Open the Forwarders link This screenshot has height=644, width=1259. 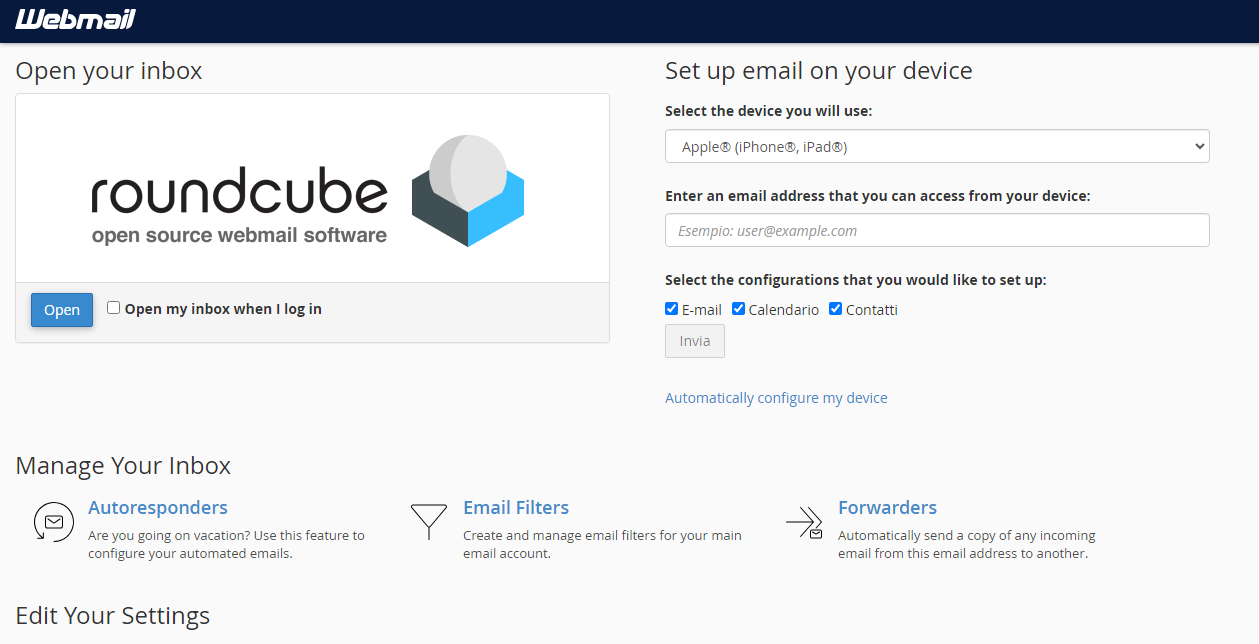tap(887, 508)
